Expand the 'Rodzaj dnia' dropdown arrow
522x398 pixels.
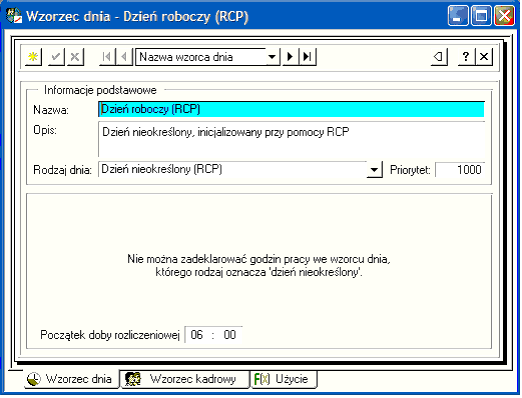[x=374, y=170]
